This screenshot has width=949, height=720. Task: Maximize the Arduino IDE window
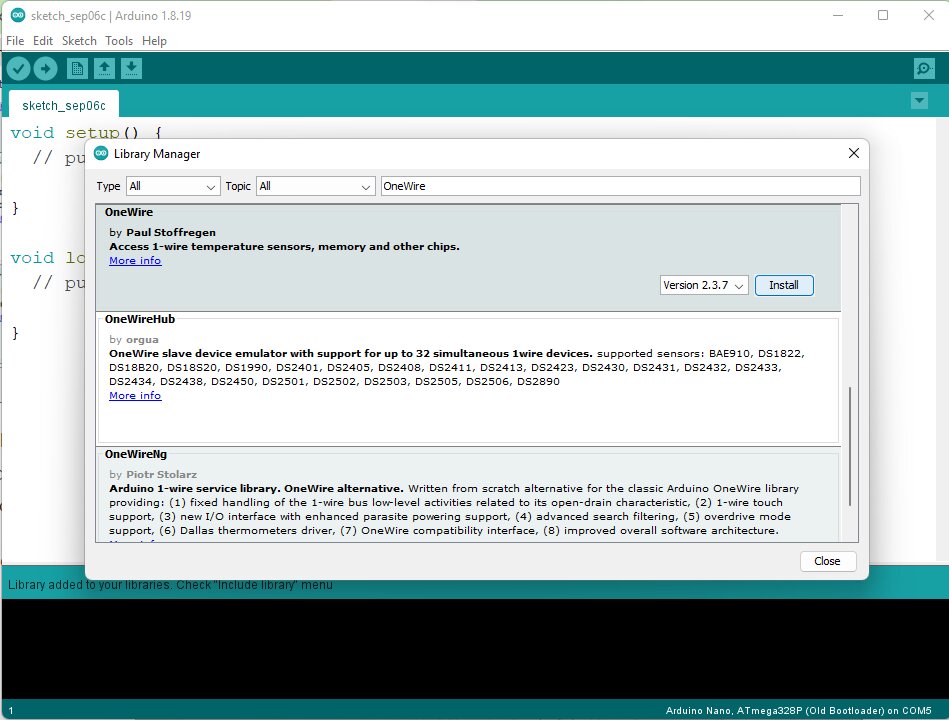(x=883, y=15)
